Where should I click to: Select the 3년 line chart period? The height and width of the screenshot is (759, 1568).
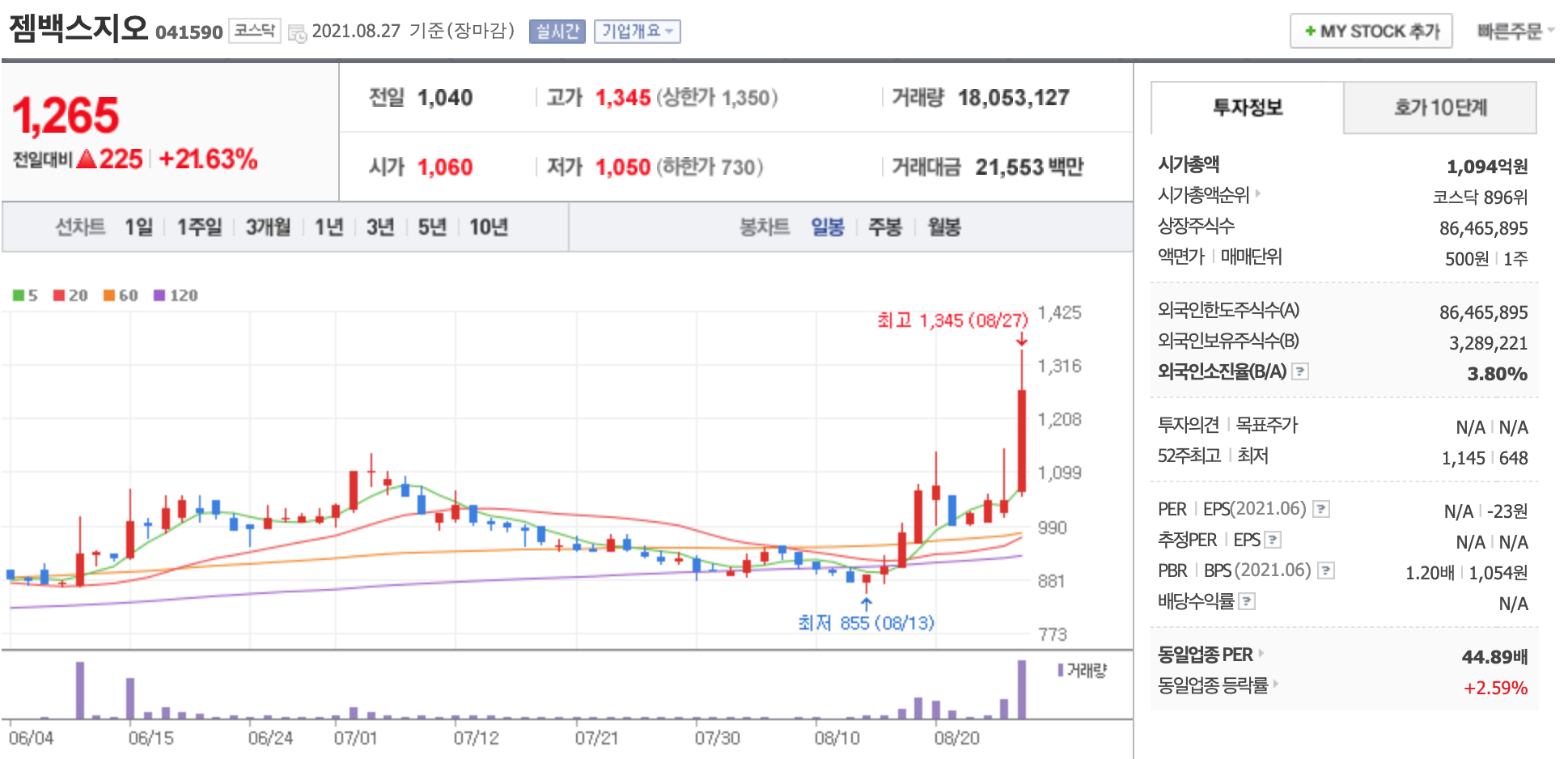pyautogui.click(x=379, y=227)
